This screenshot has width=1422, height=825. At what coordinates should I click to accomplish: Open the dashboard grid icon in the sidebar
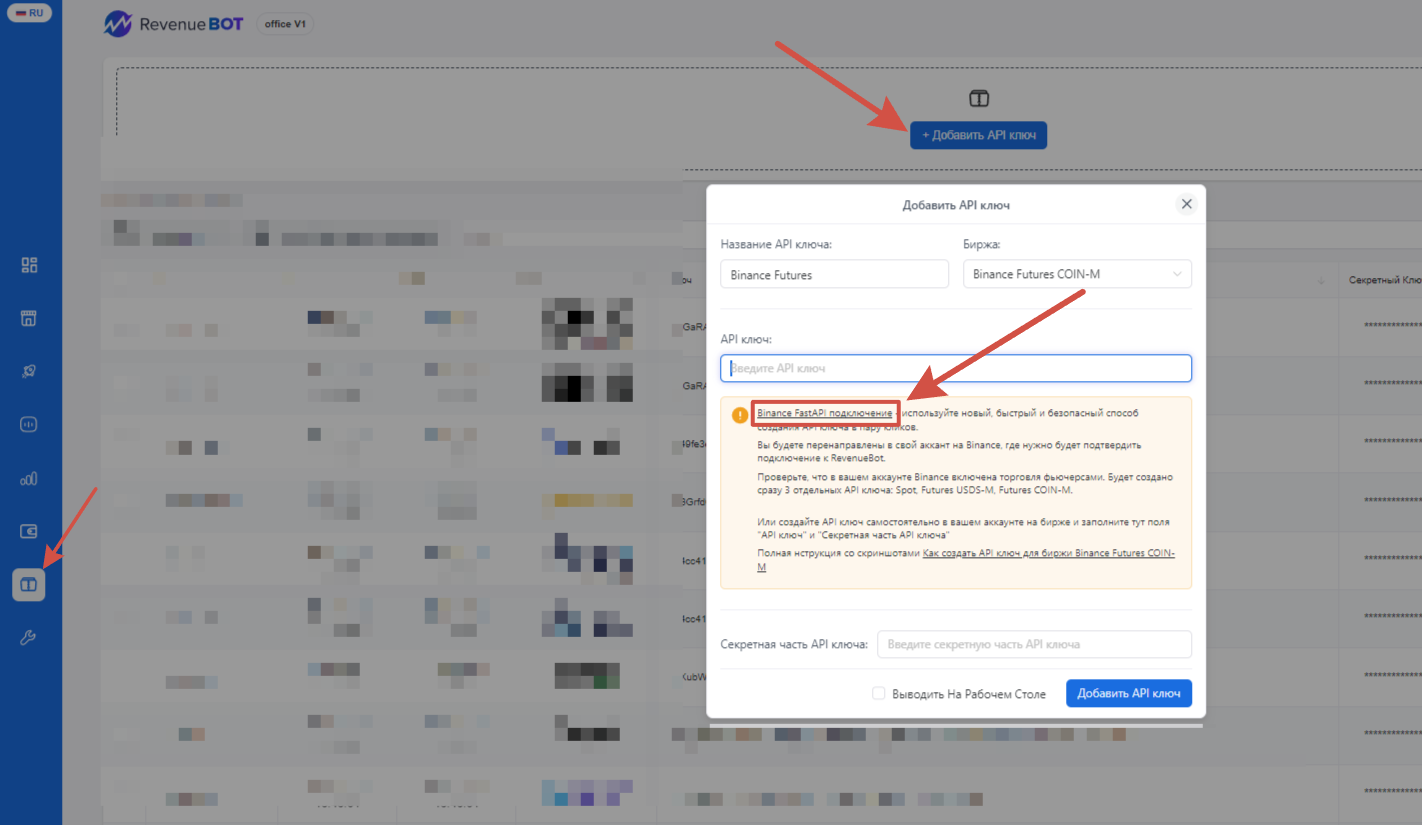coord(29,265)
